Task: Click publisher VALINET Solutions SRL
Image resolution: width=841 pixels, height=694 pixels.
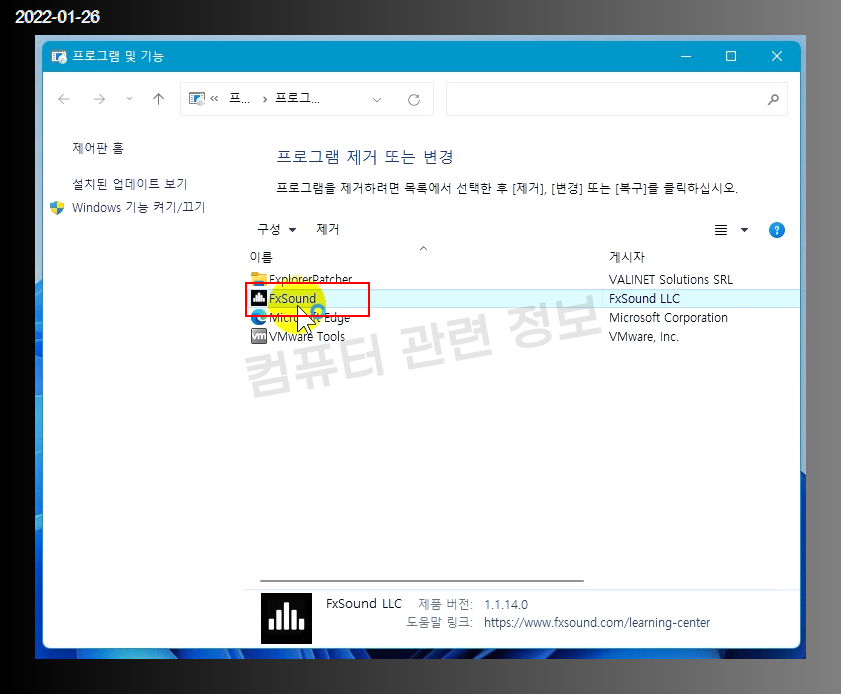Action: [670, 279]
